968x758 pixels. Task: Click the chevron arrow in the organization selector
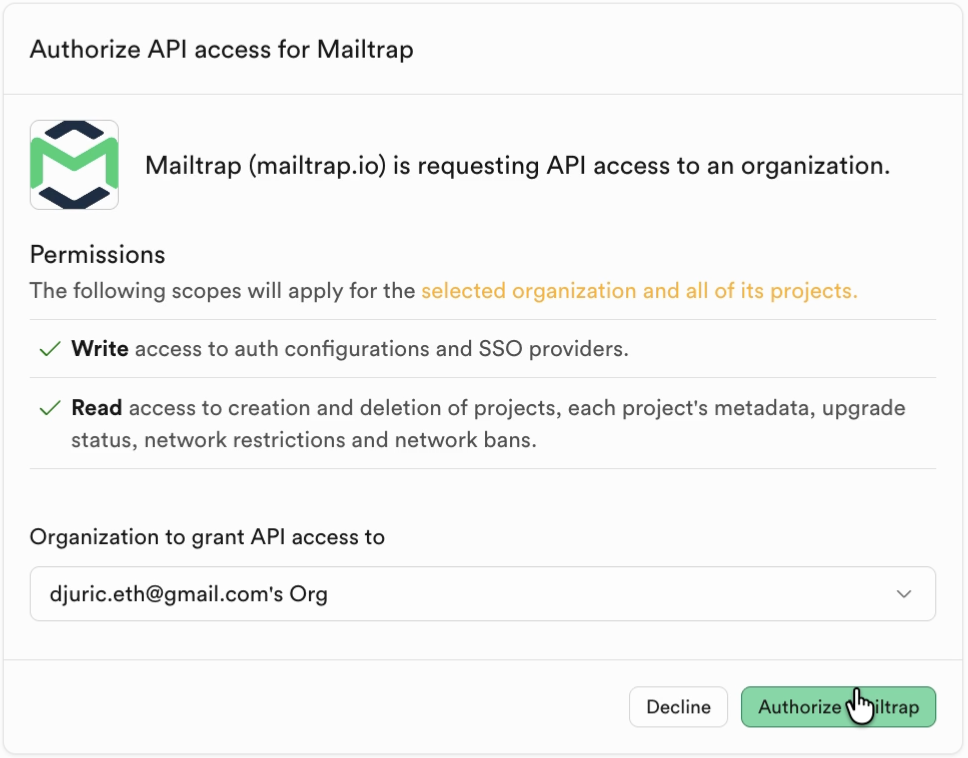(x=904, y=594)
